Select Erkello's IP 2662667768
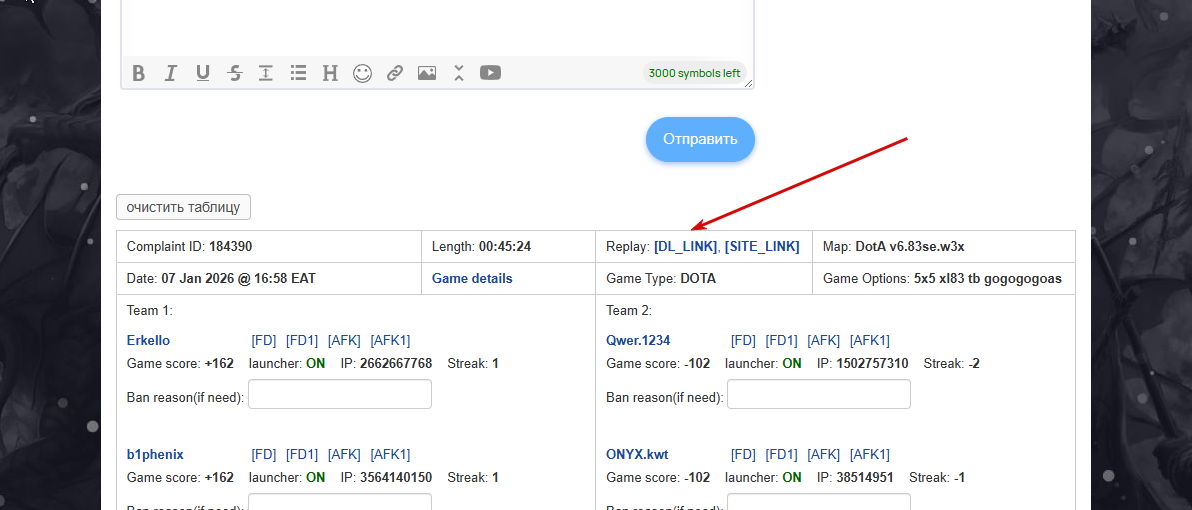 point(396,363)
